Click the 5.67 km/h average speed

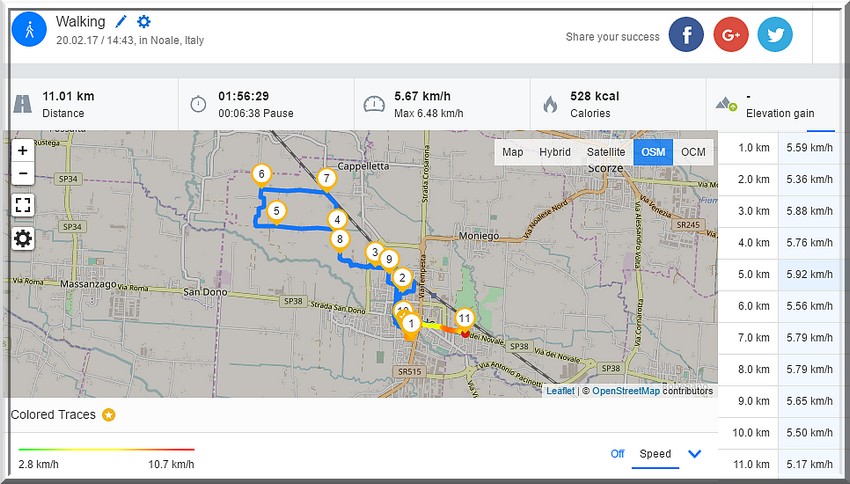[422, 96]
